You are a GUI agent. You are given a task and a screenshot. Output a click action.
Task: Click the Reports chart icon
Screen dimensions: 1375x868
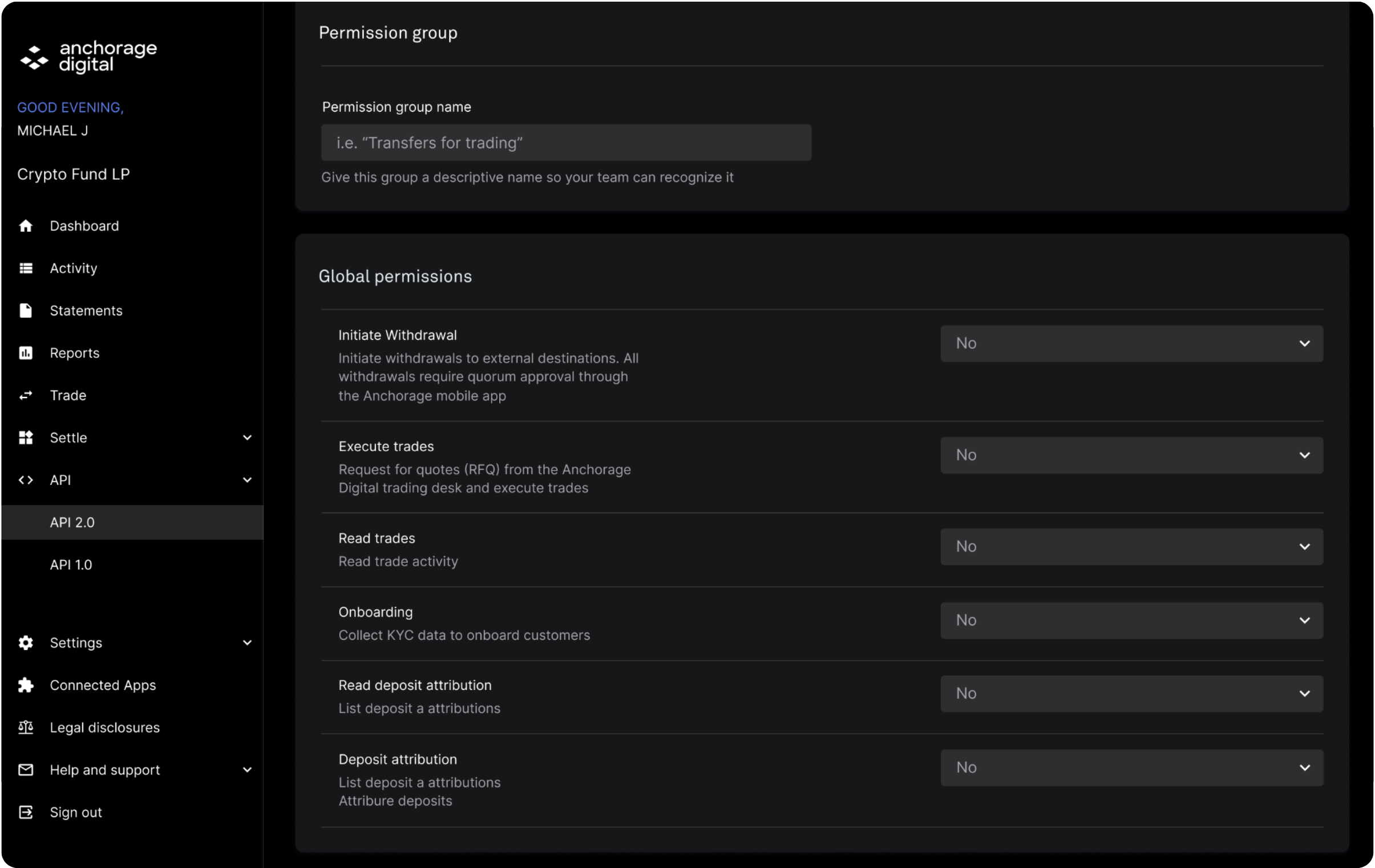click(x=26, y=352)
